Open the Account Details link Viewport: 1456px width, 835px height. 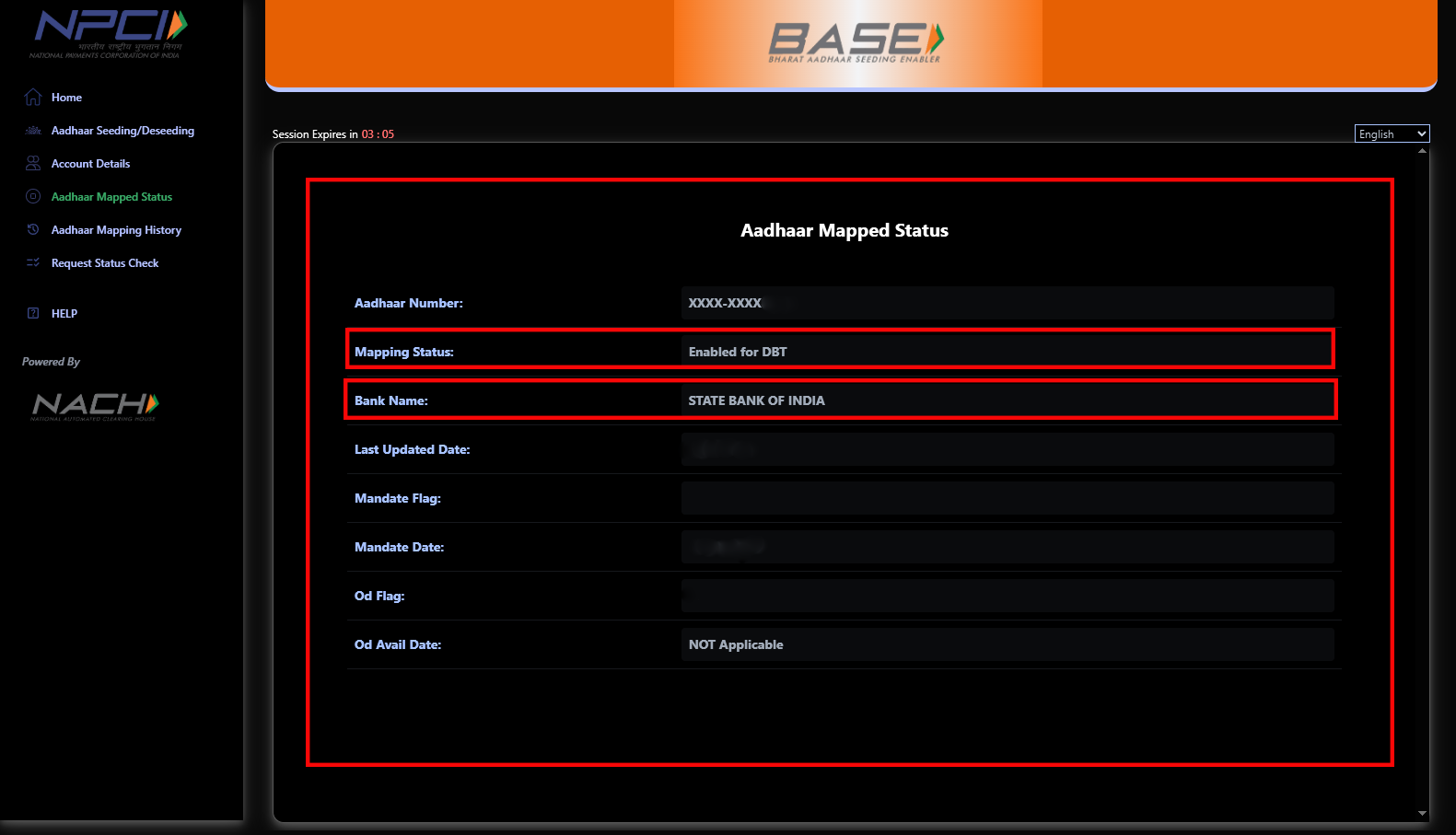(x=90, y=164)
